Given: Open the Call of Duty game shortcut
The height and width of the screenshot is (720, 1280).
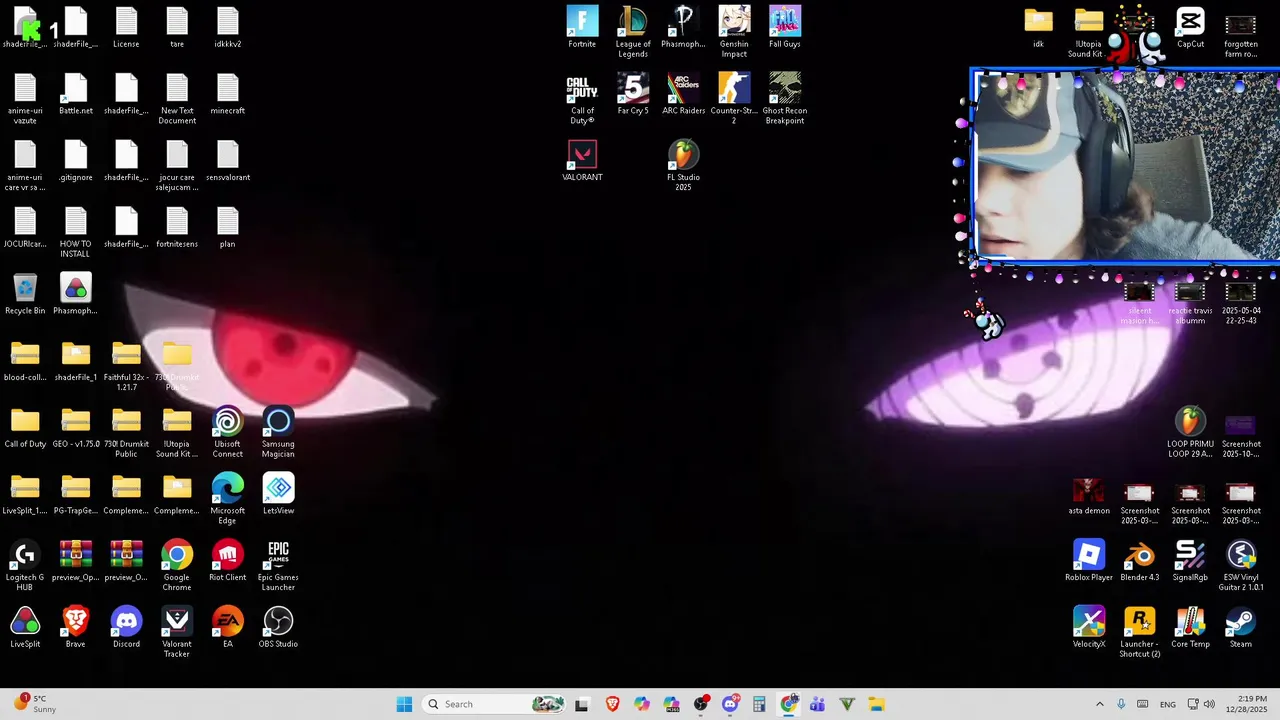Looking at the screenshot, I should 582,98.
